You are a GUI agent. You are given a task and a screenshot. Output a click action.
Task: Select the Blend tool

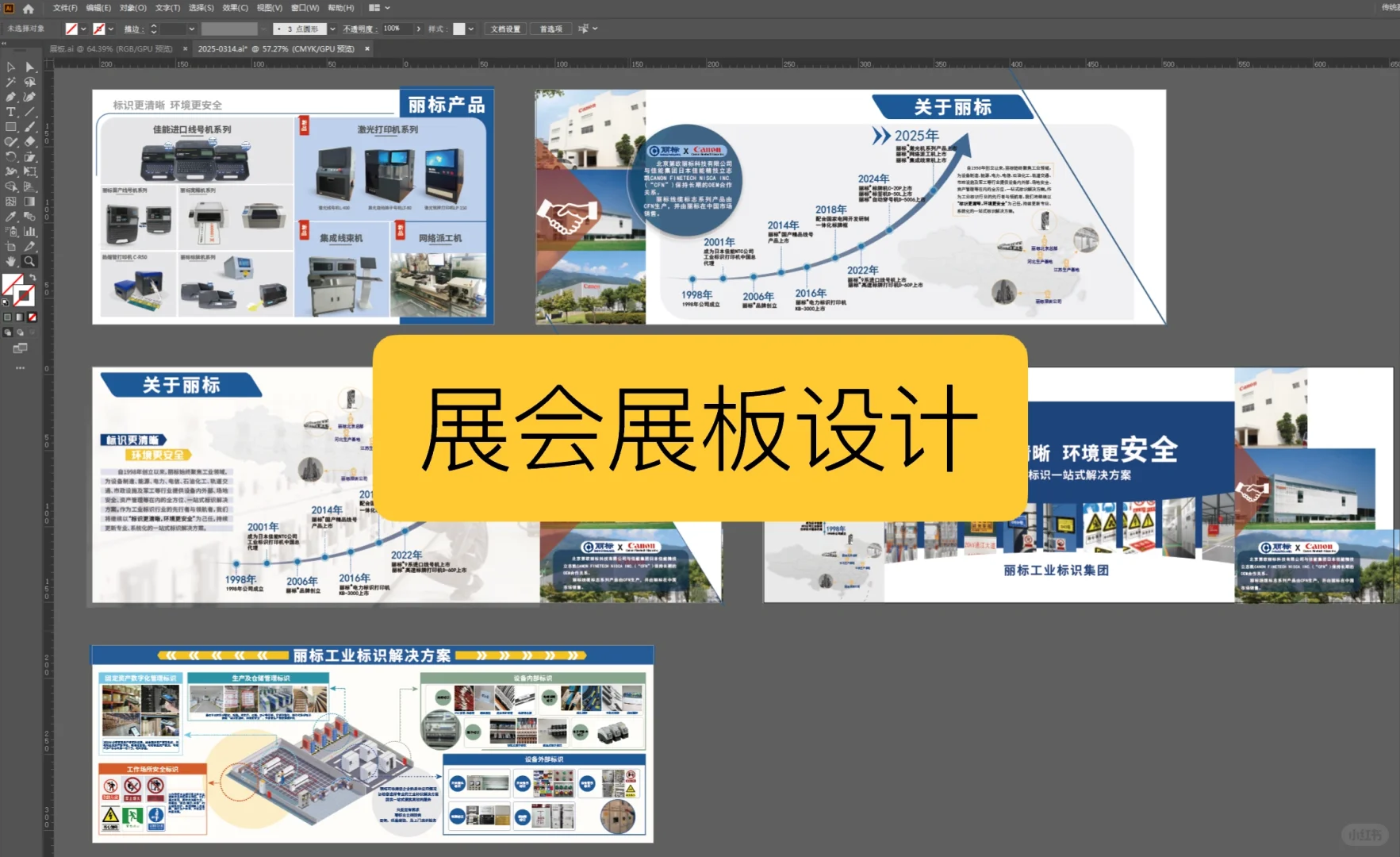pos(30,217)
